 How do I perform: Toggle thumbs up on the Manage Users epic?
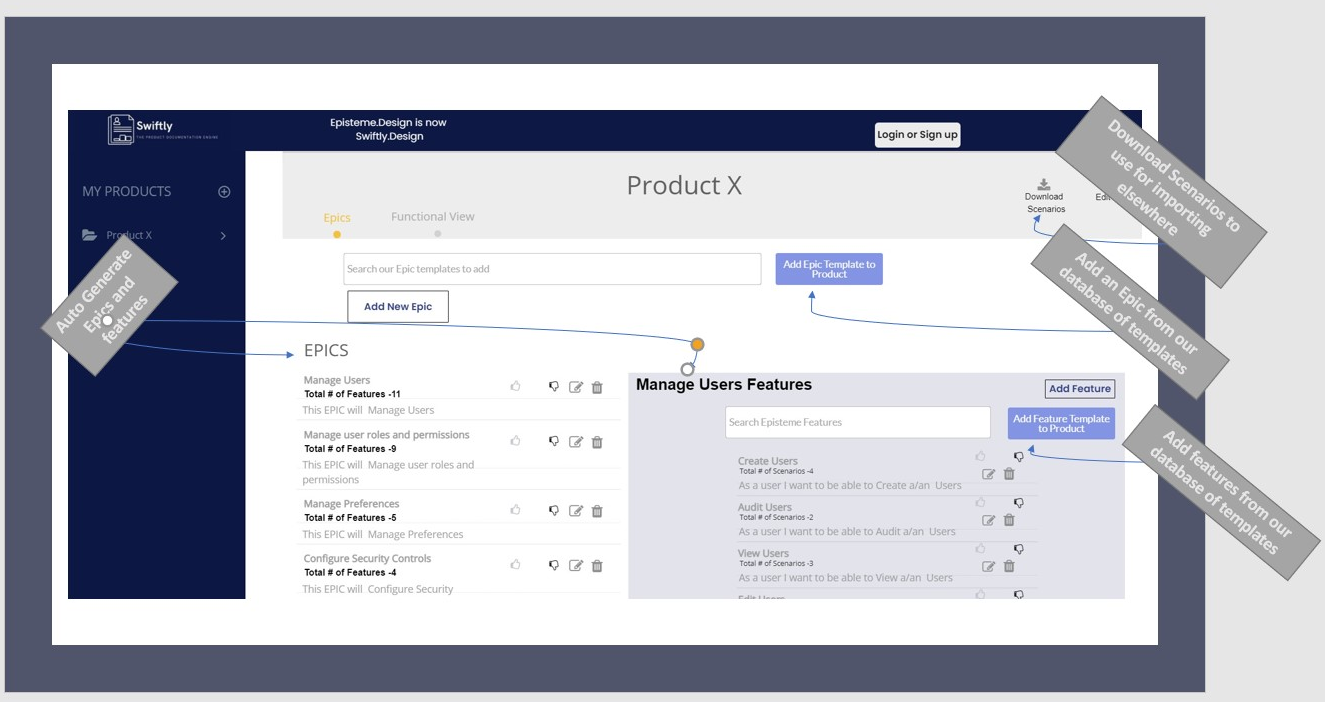click(x=516, y=385)
